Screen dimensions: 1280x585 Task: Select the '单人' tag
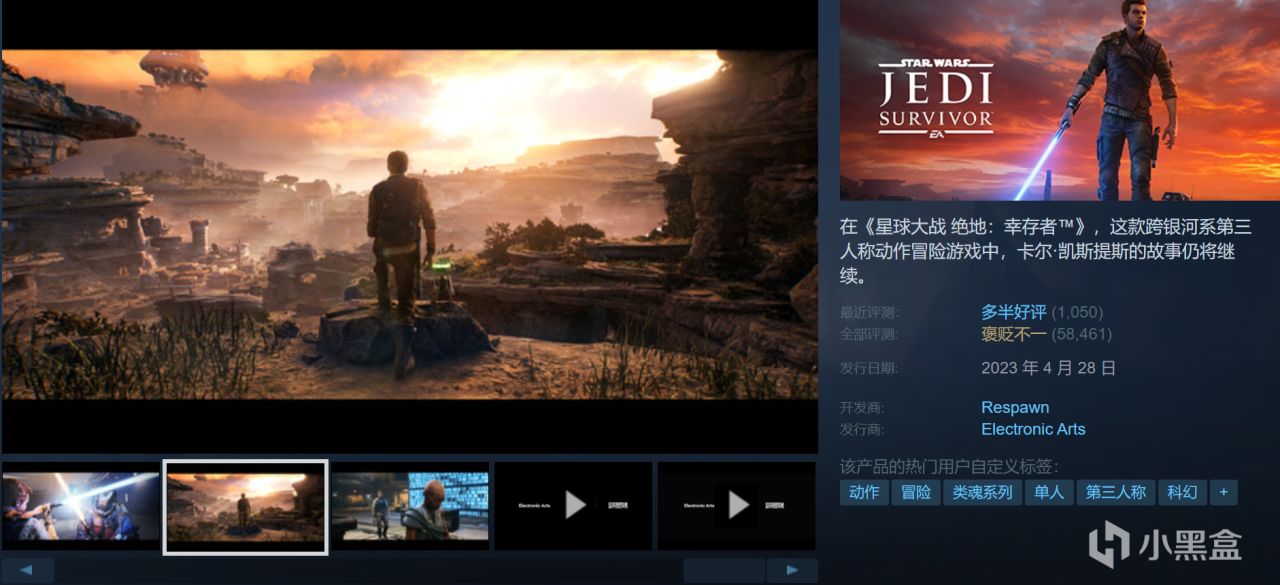click(x=1049, y=492)
